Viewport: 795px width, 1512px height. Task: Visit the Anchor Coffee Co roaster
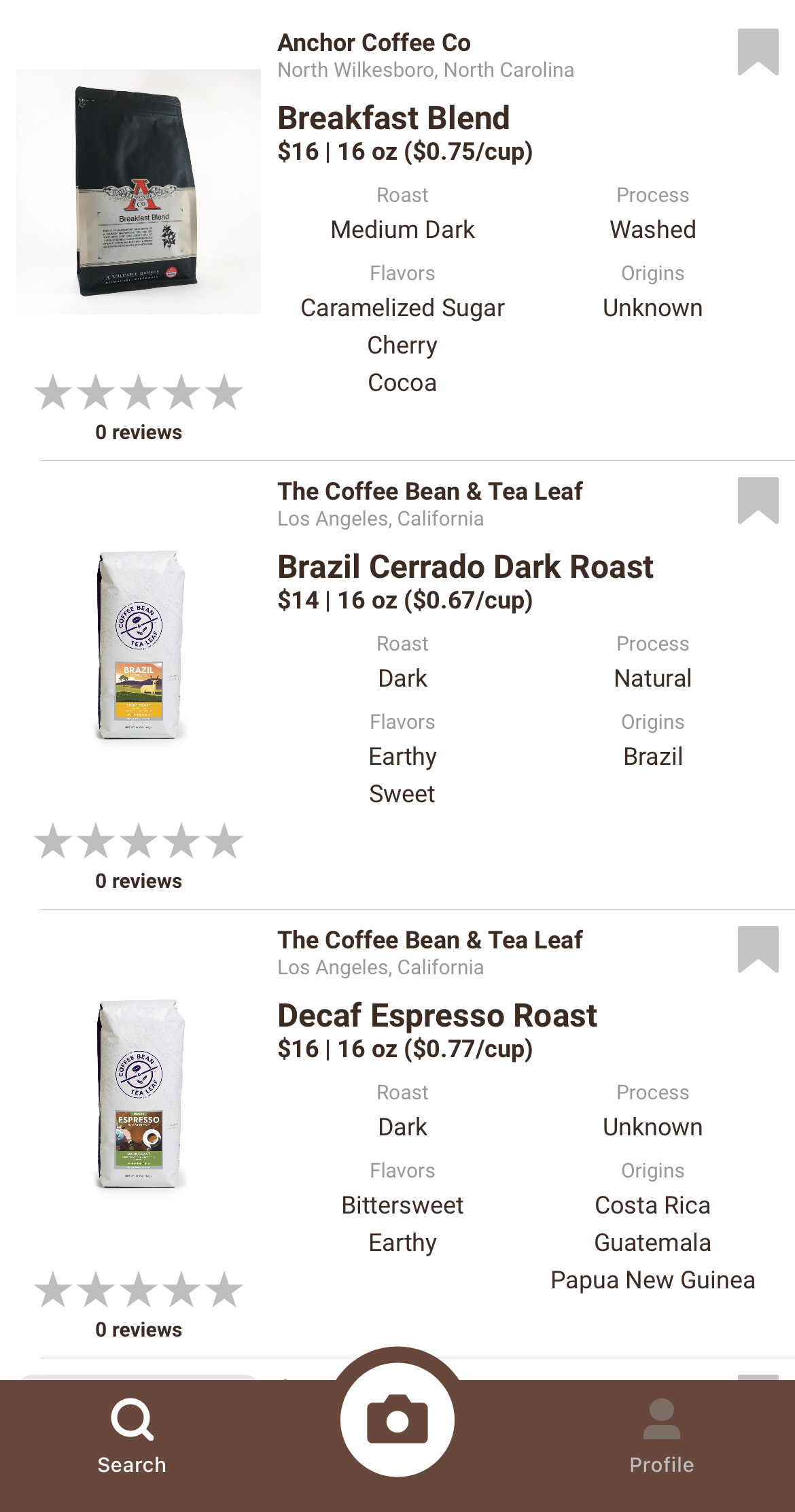click(x=374, y=43)
